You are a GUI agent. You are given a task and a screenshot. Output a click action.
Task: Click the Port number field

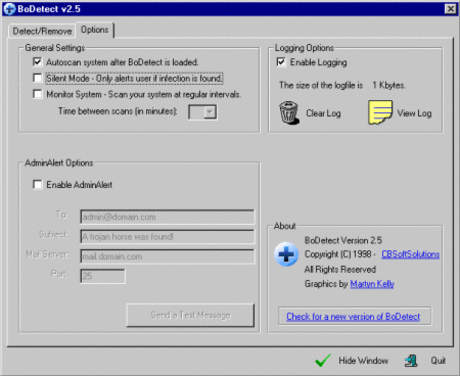coord(103,276)
